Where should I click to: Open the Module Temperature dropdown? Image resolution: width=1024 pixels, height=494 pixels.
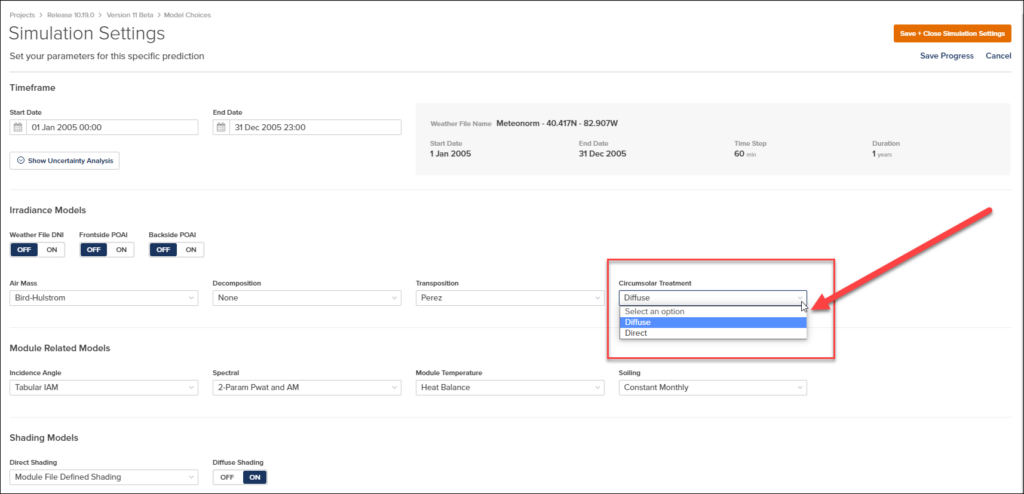[x=510, y=387]
